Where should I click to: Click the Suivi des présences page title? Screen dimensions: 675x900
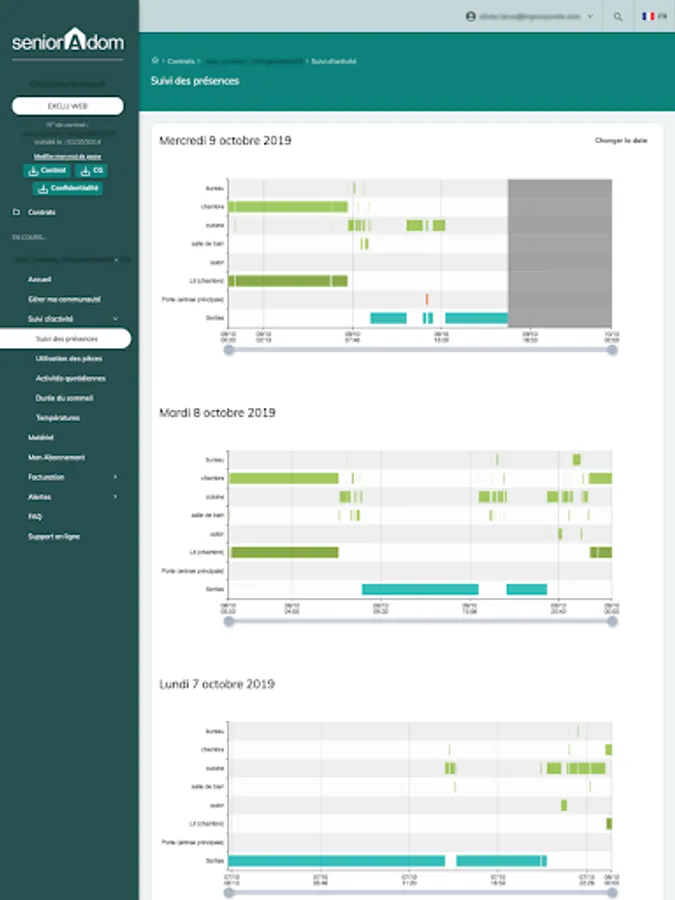pyautogui.click(x=195, y=81)
